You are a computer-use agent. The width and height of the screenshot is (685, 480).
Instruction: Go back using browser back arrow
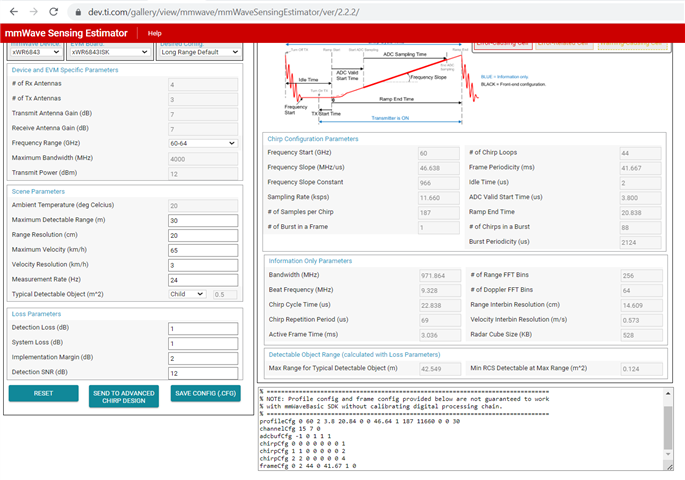pyautogui.click(x=14, y=12)
